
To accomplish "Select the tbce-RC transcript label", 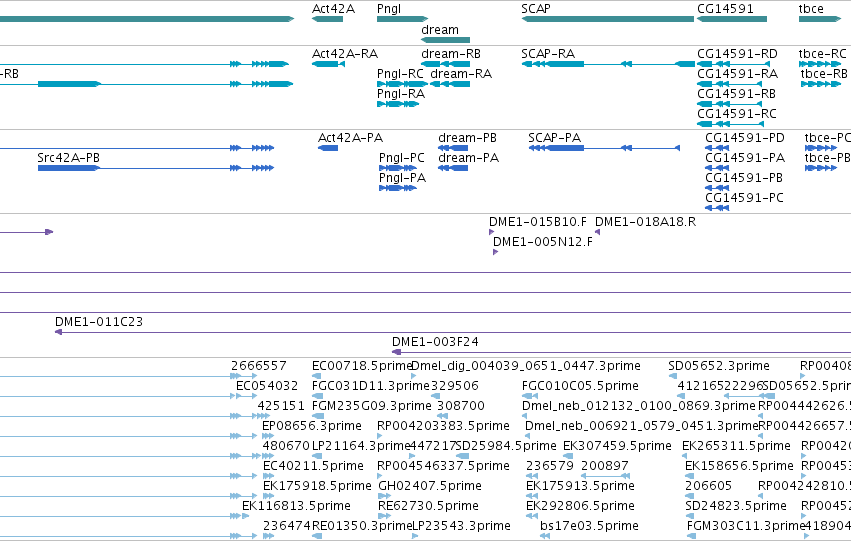I will coord(822,54).
